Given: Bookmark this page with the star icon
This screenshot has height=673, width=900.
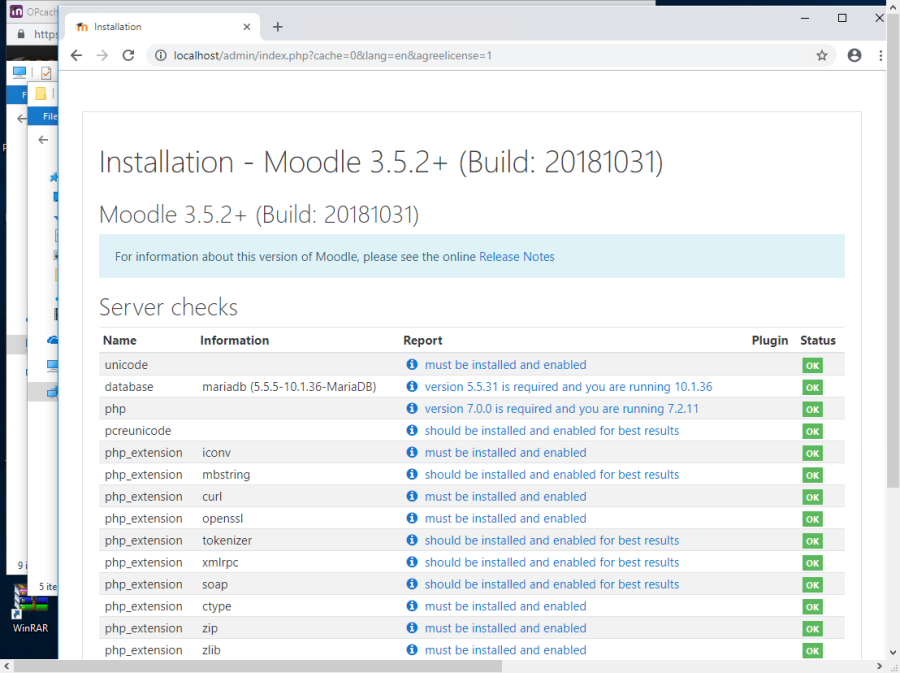Looking at the screenshot, I should pyautogui.click(x=822, y=56).
